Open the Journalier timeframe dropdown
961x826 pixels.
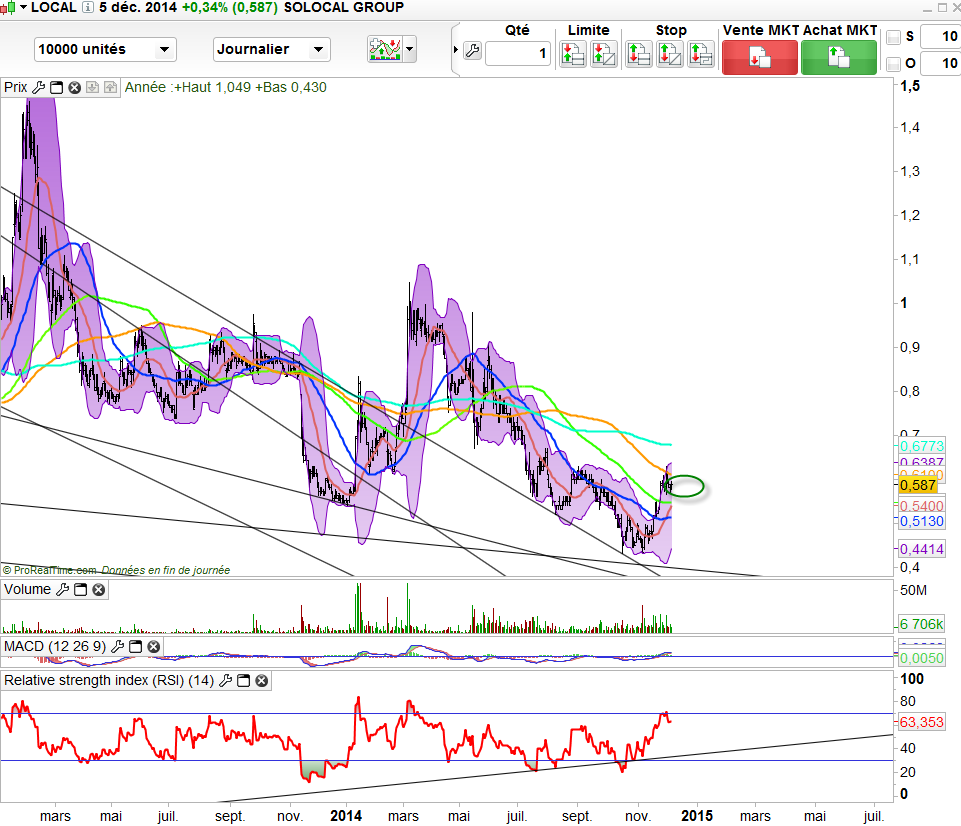click(x=272, y=50)
